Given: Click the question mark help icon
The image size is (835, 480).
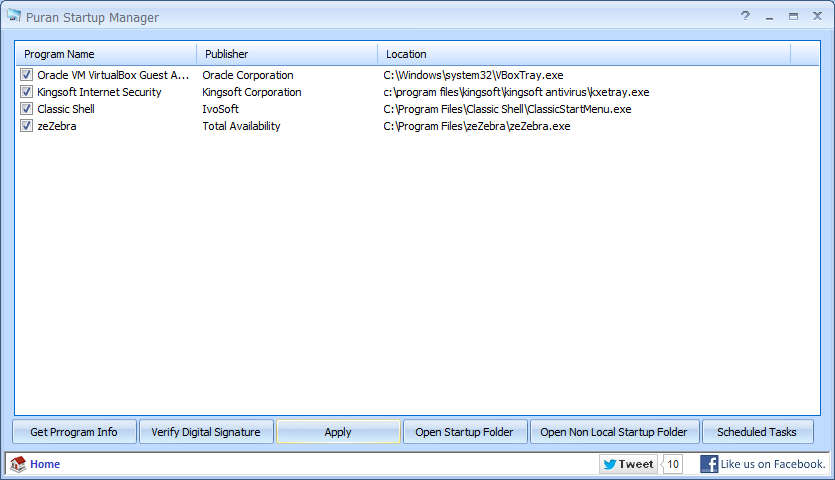Looking at the screenshot, I should [x=745, y=17].
